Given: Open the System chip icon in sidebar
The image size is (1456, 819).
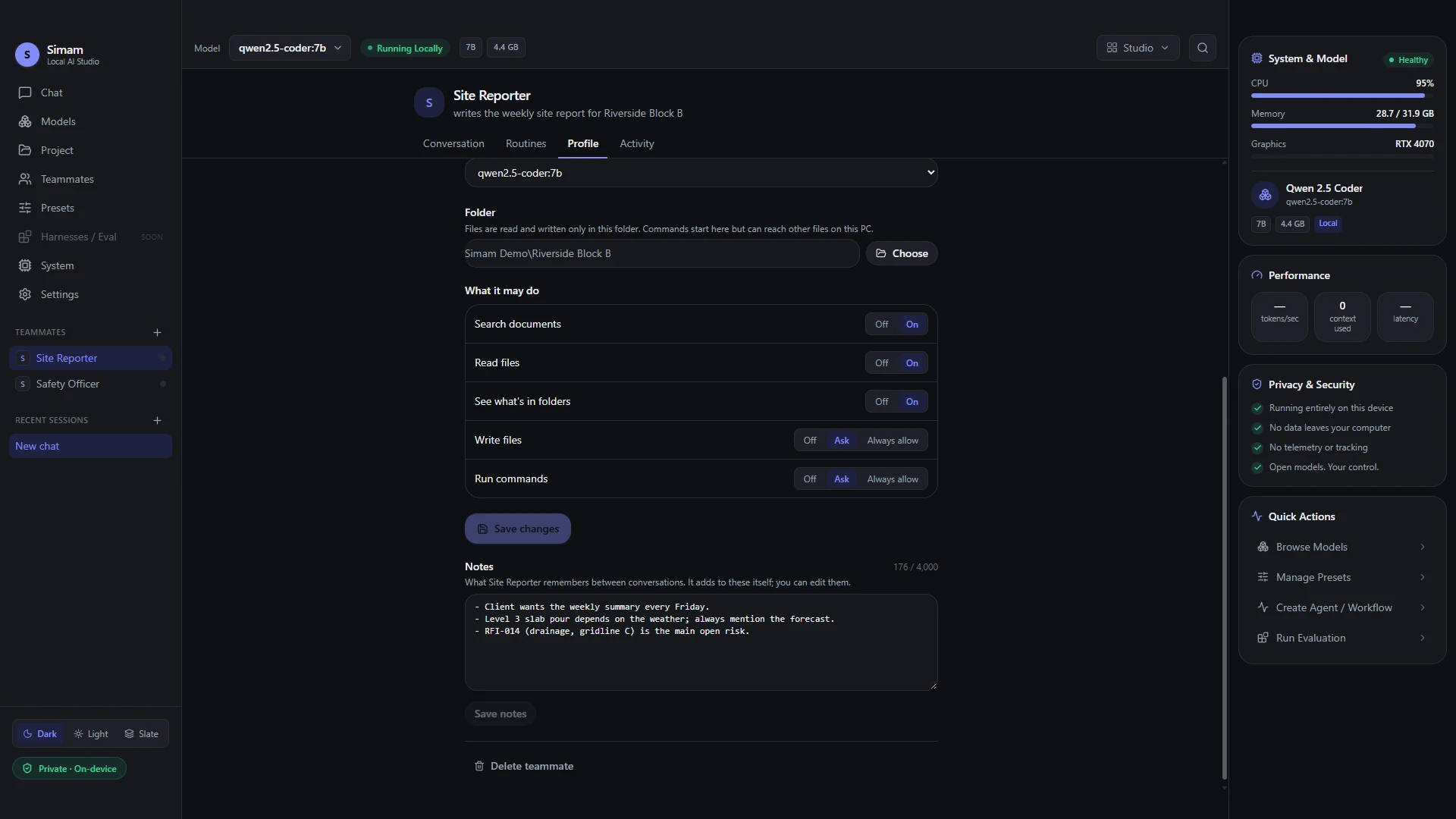Looking at the screenshot, I should (x=25, y=265).
